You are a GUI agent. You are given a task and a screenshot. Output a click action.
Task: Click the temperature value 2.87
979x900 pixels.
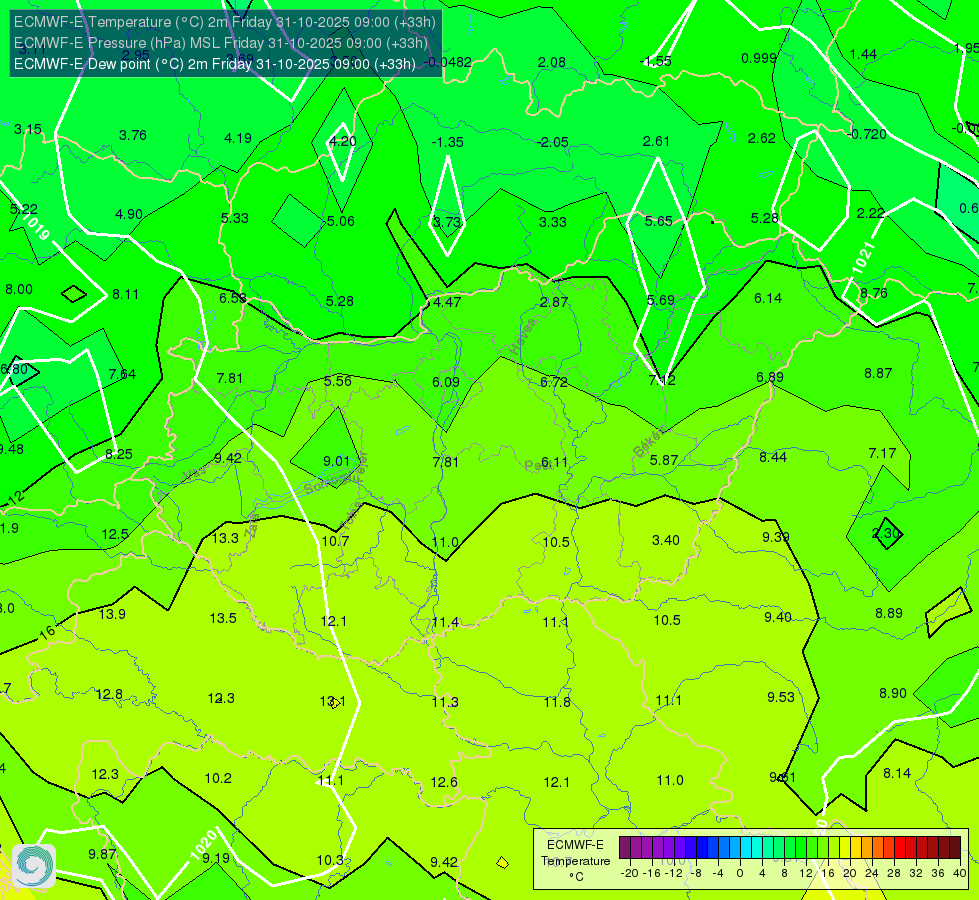click(x=554, y=302)
